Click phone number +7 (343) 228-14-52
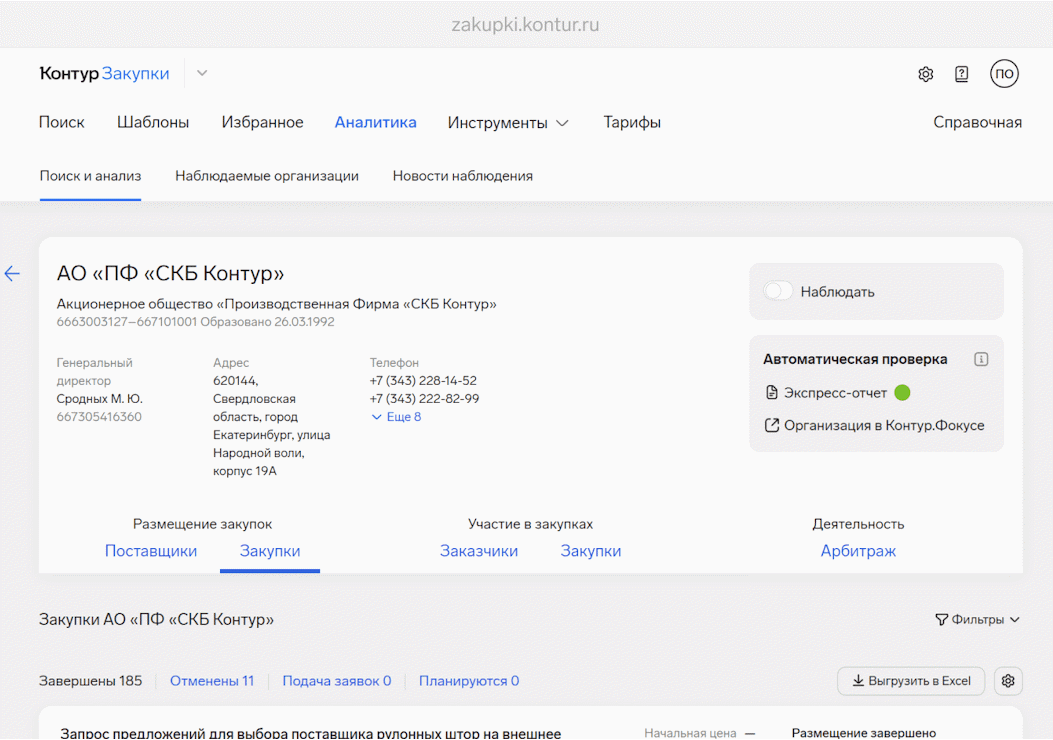The image size is (1053, 740). coord(423,381)
